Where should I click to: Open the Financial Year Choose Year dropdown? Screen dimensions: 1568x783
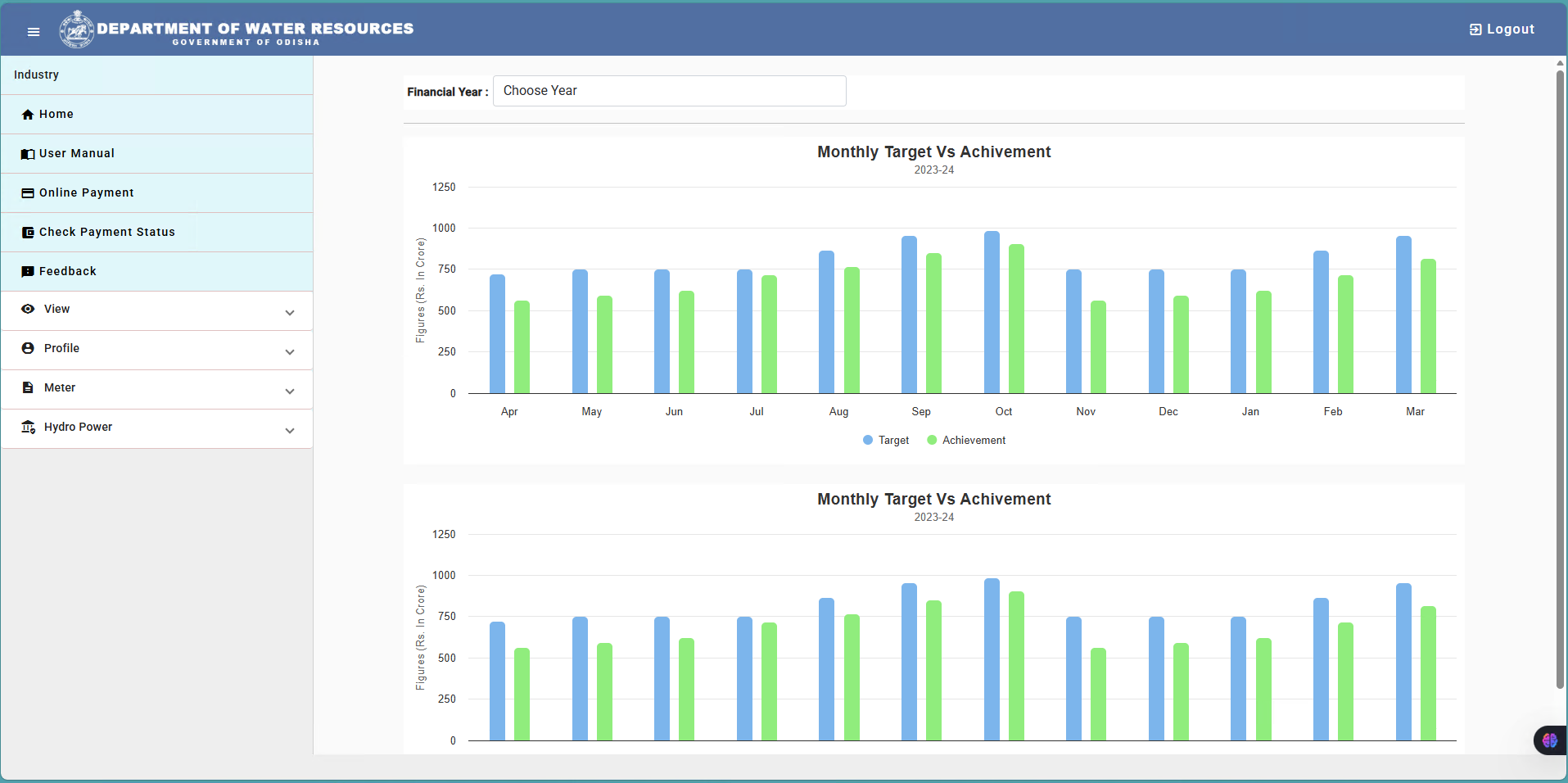[670, 91]
